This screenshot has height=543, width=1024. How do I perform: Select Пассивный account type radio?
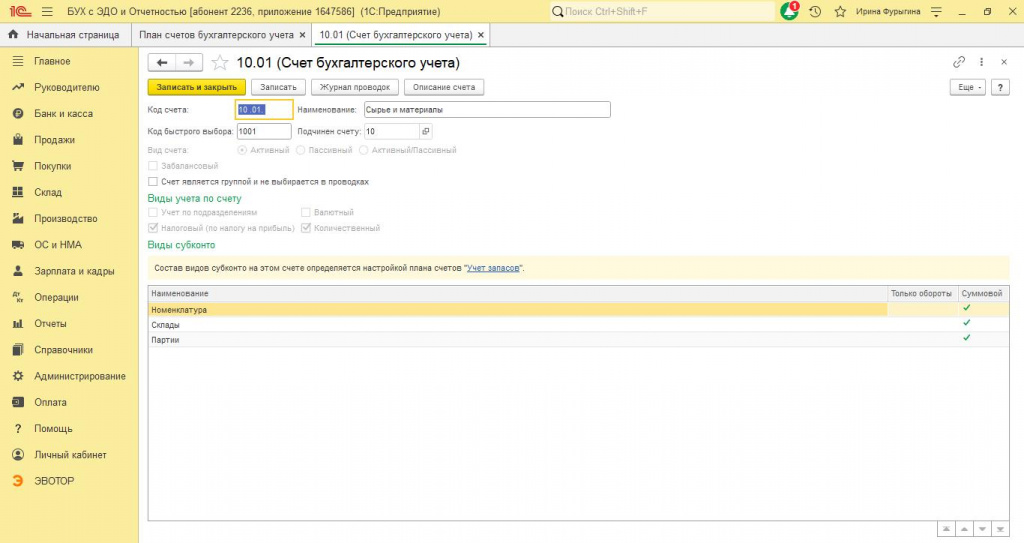(x=300, y=150)
